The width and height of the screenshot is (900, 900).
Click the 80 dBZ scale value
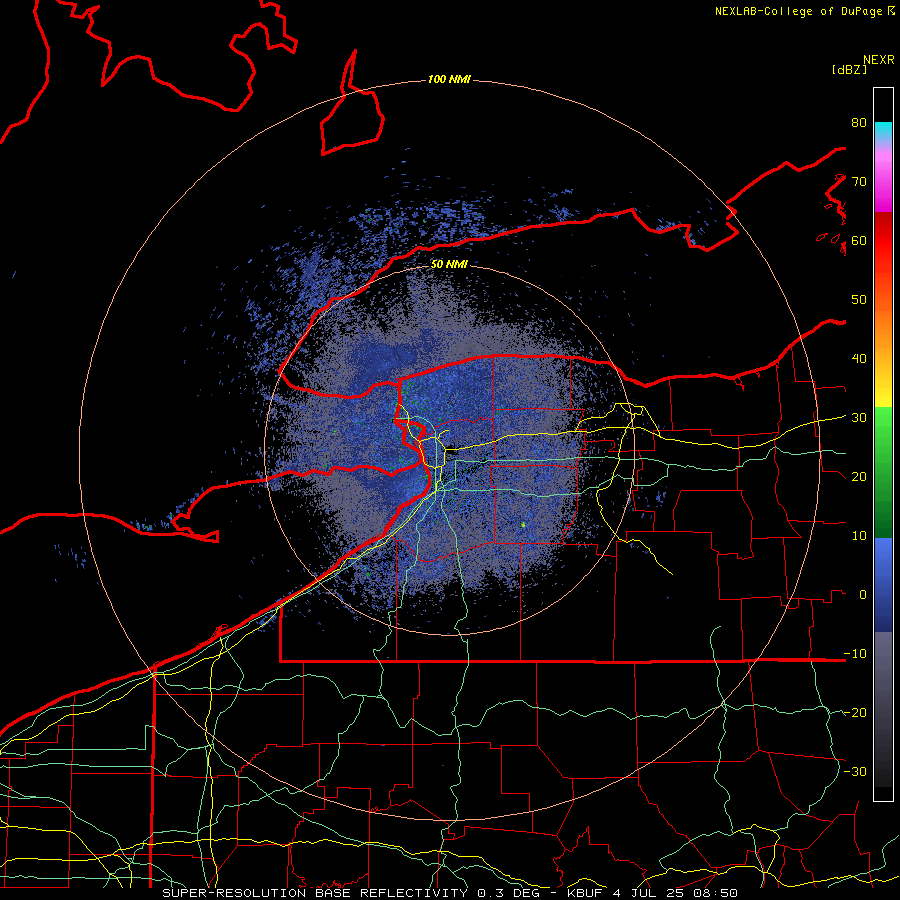(859, 122)
